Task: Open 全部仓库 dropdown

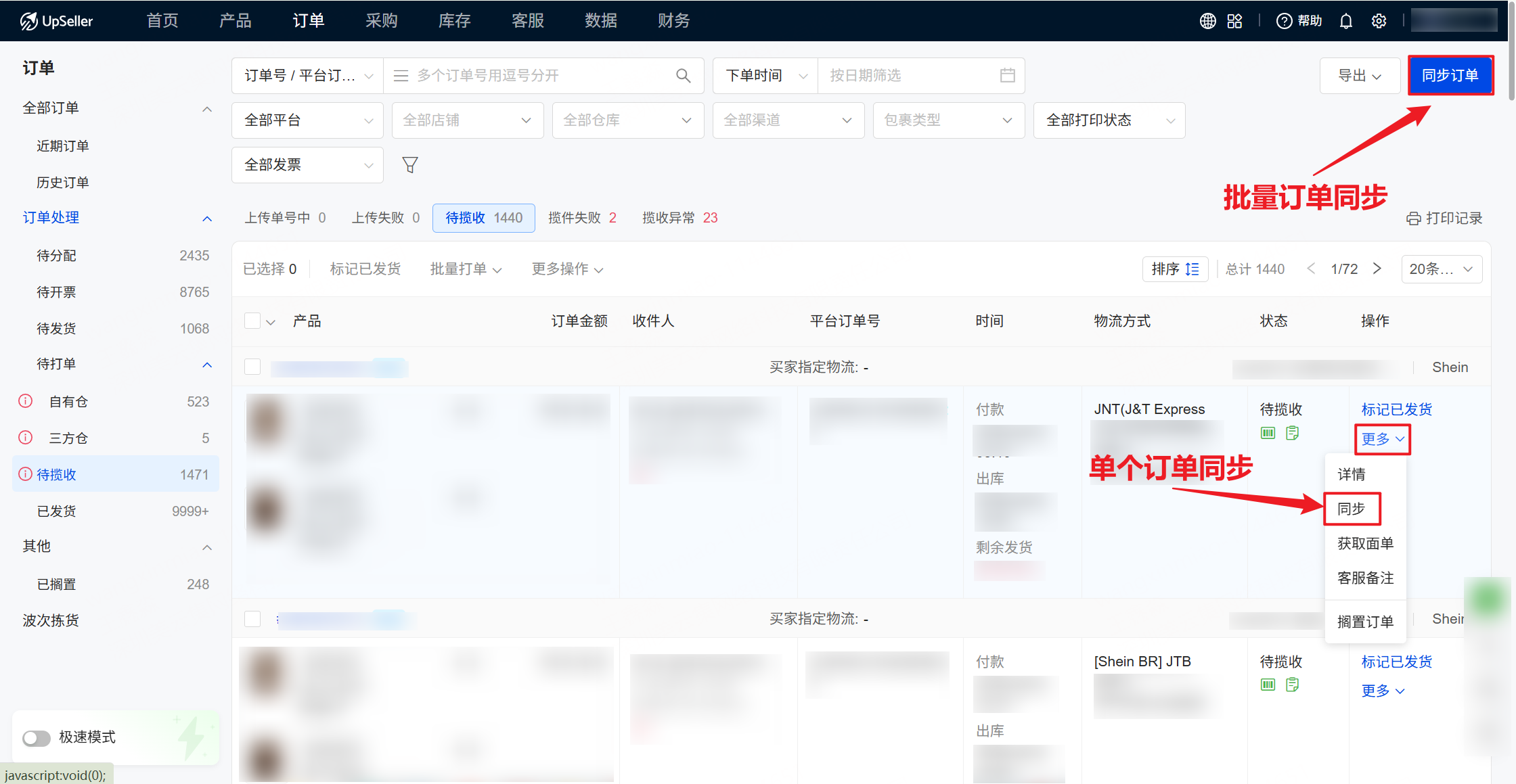Action: point(628,120)
